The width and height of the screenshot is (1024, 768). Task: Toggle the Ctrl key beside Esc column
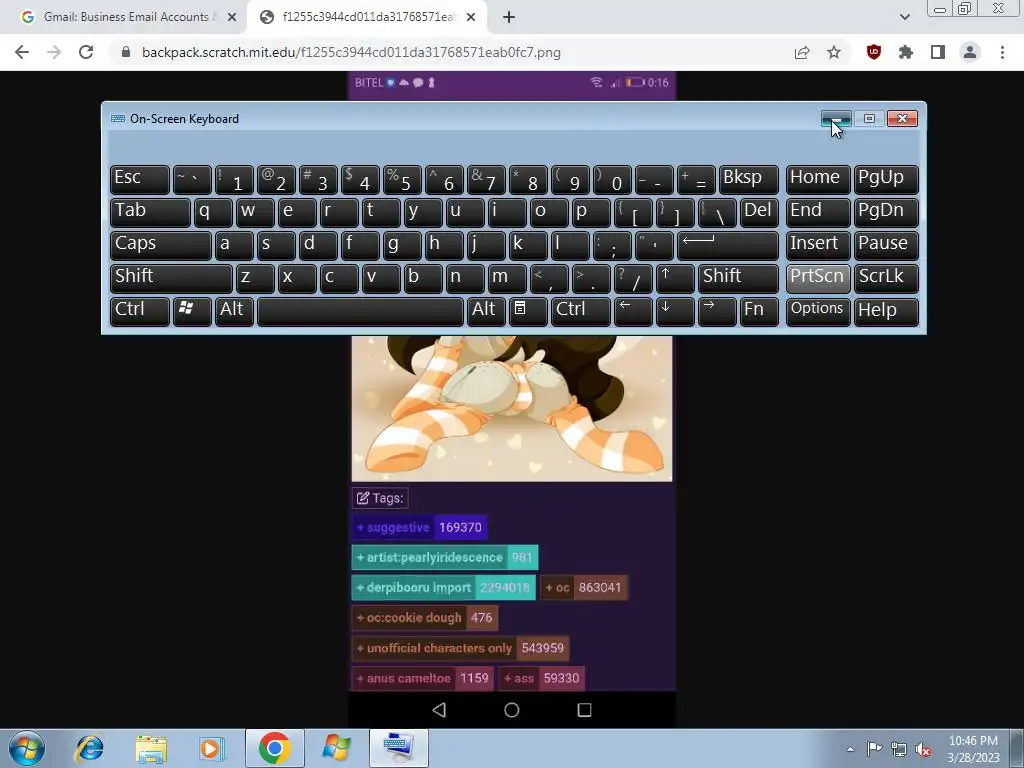click(140, 311)
